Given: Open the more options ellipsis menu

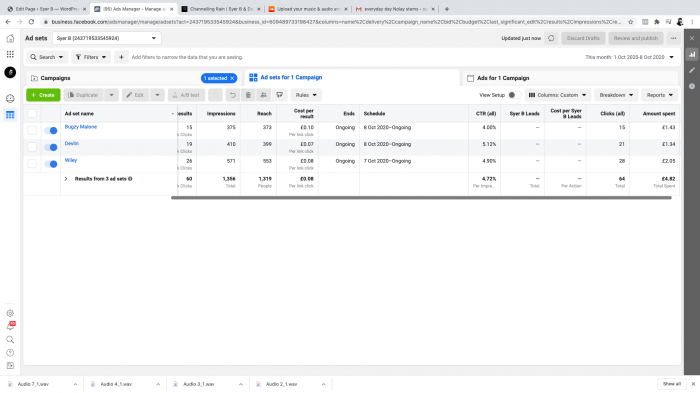Looking at the screenshot, I should (673, 38).
